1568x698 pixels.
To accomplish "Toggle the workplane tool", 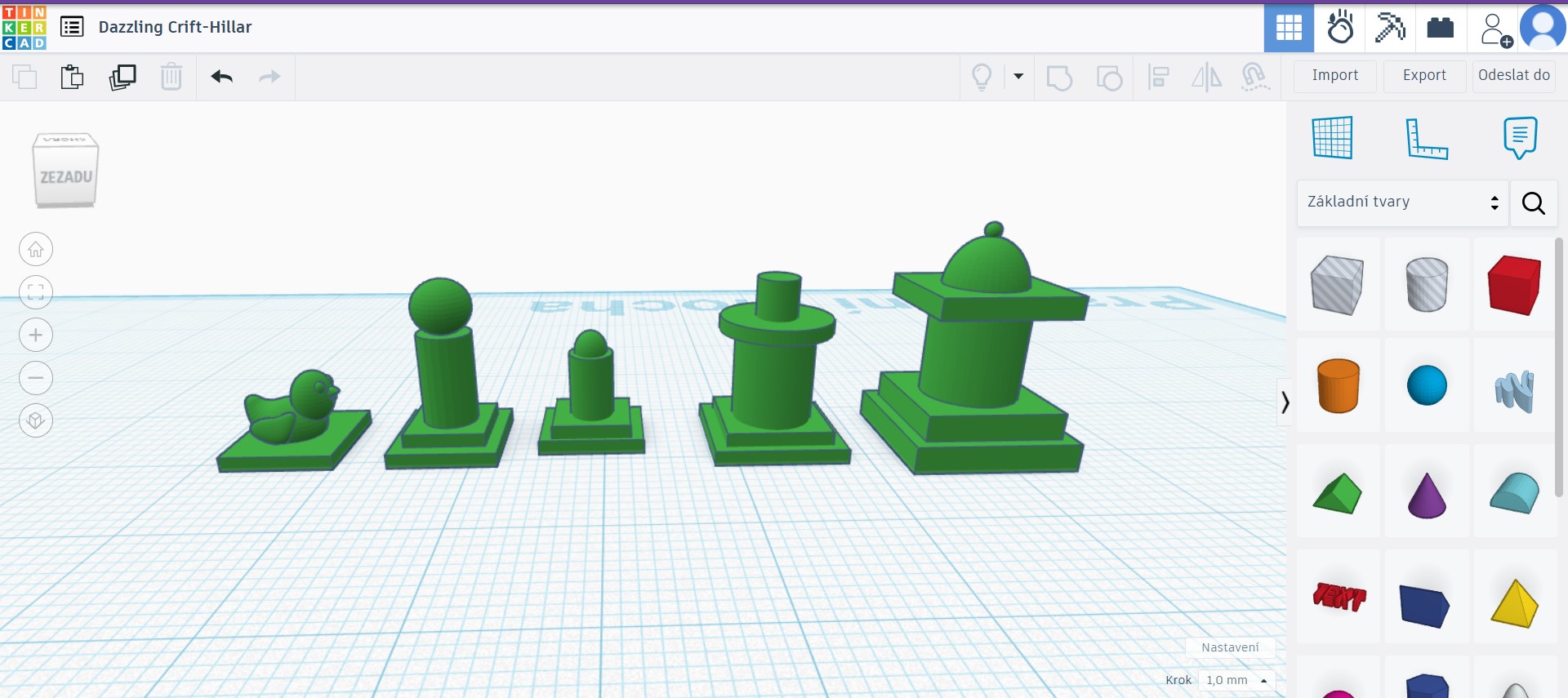I will click(x=1333, y=138).
